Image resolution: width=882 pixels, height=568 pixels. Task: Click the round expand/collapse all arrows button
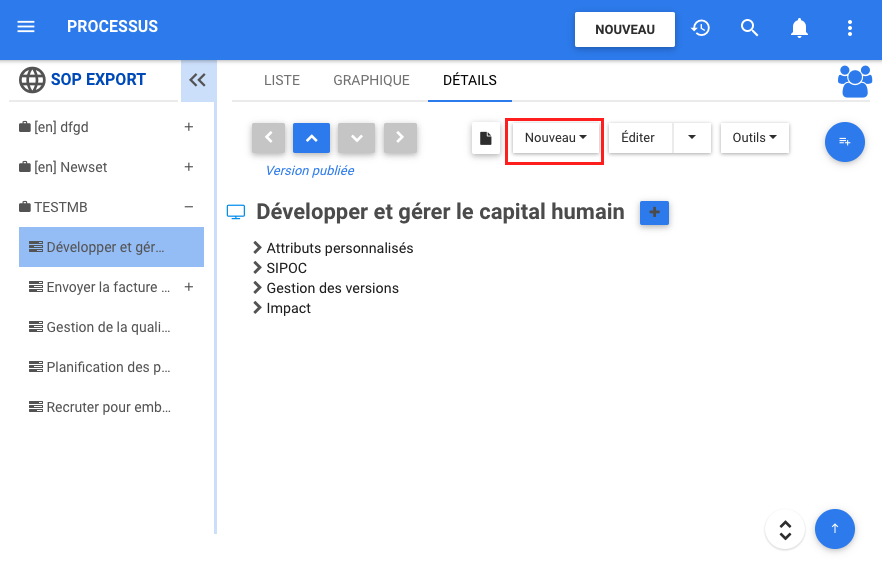[785, 529]
